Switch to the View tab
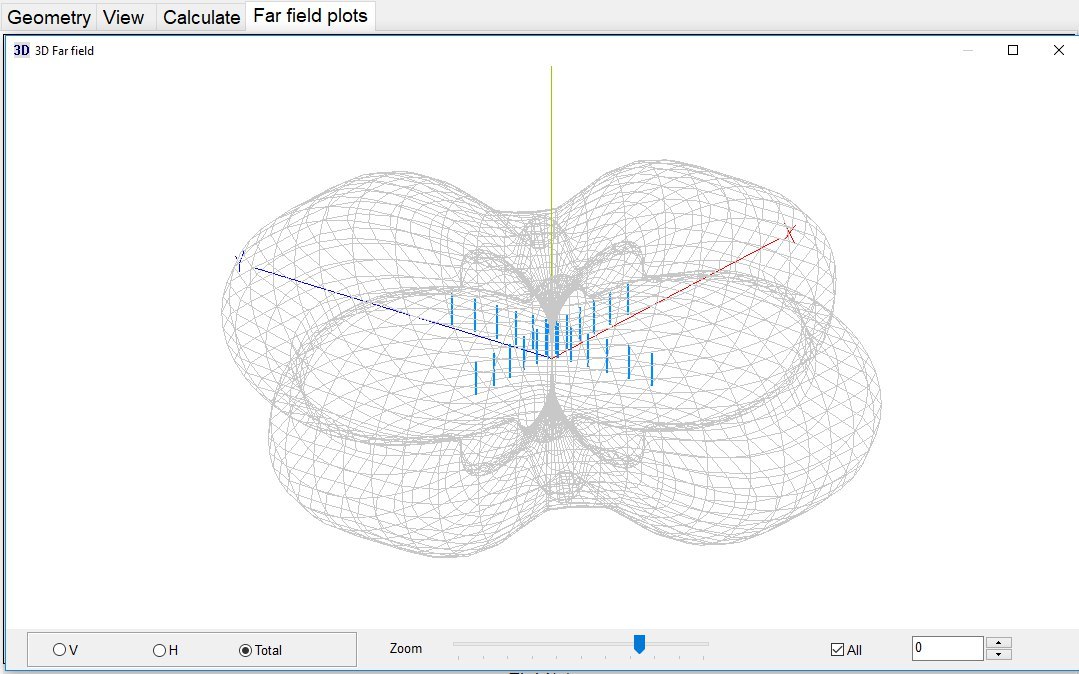The height and width of the screenshot is (674, 1079). [123, 17]
